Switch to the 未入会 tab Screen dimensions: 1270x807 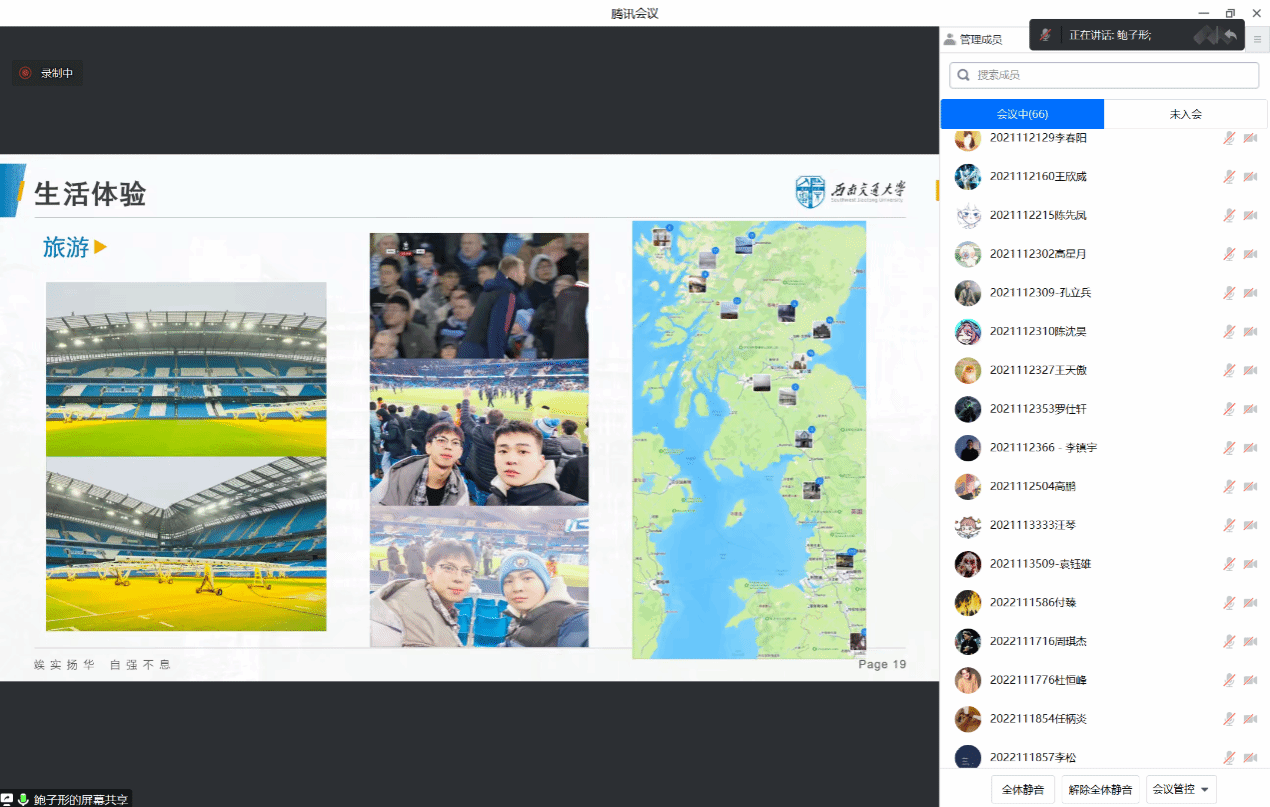pos(1185,114)
